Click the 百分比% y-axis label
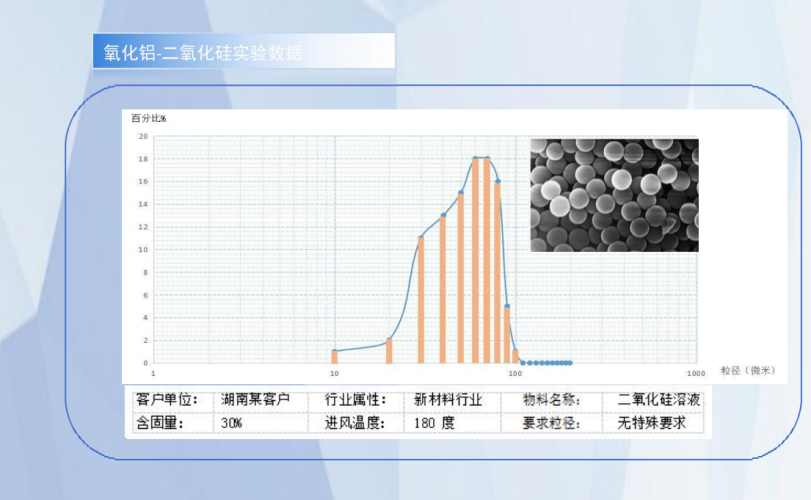The height and width of the screenshot is (500, 811). (x=149, y=118)
